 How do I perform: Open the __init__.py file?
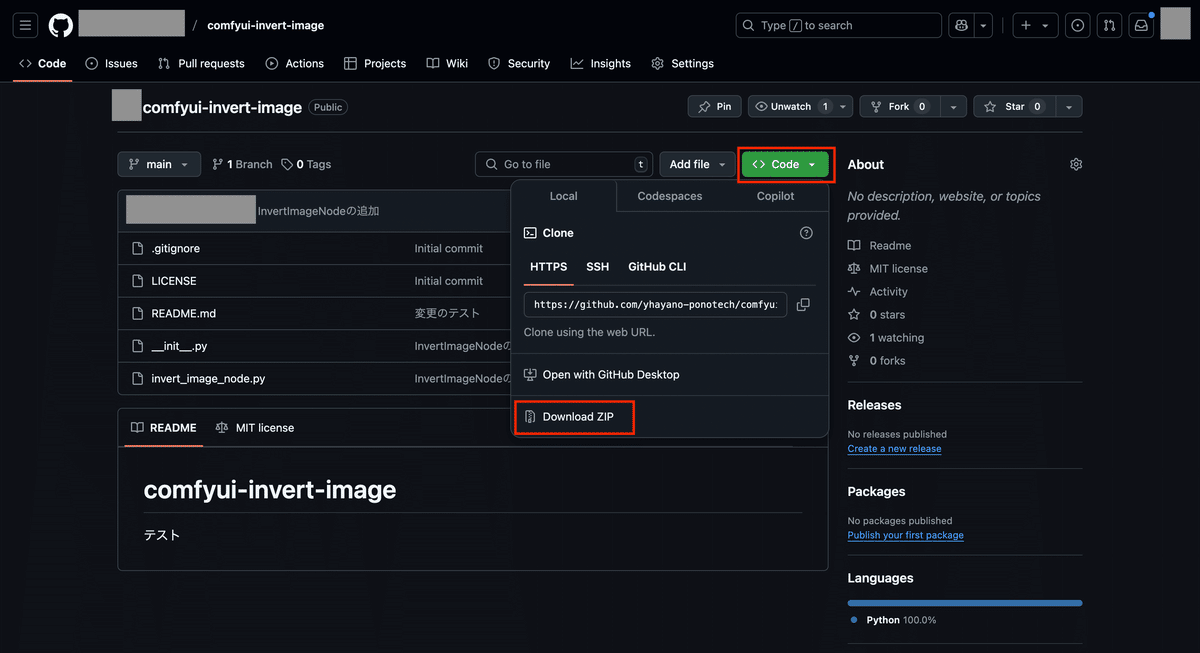point(179,346)
